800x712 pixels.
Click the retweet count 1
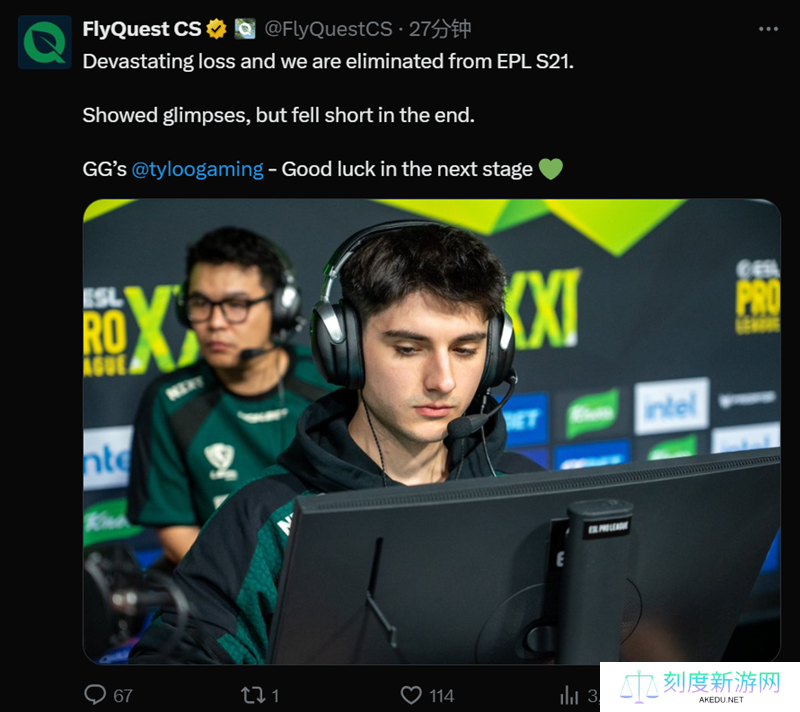[x=275, y=696]
